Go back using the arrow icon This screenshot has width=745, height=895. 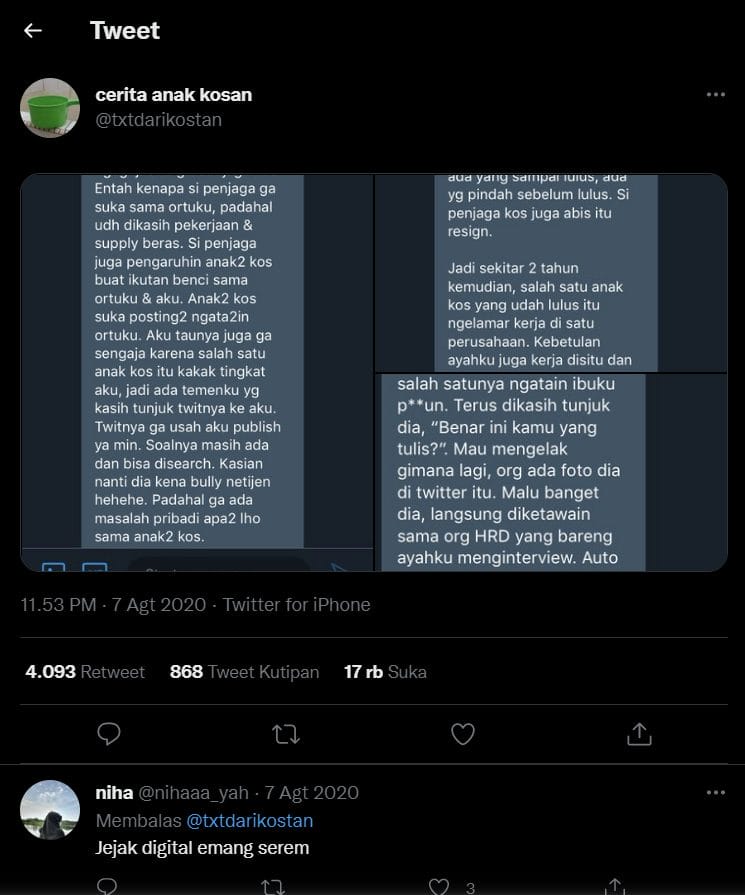click(x=33, y=30)
